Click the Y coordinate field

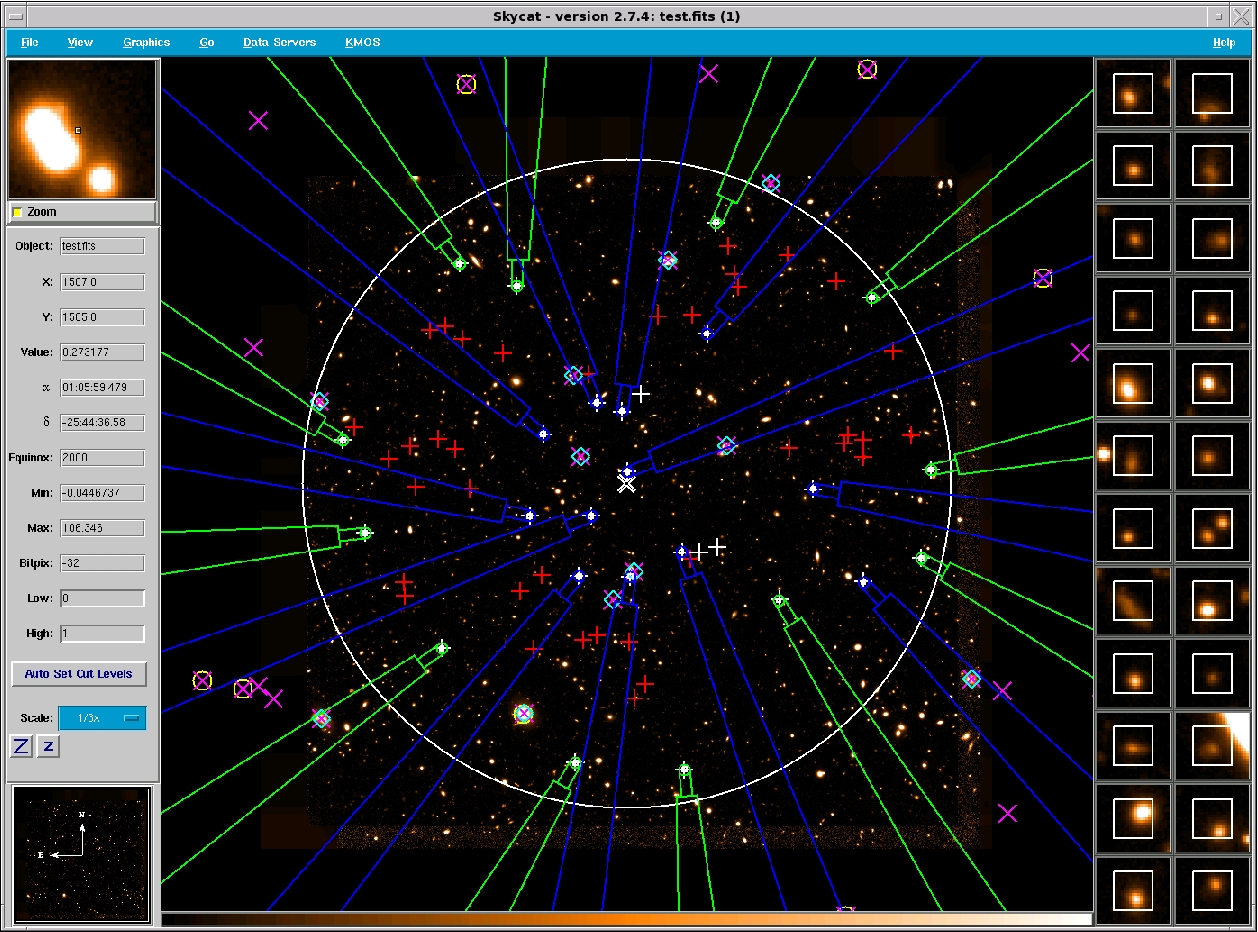pos(102,317)
